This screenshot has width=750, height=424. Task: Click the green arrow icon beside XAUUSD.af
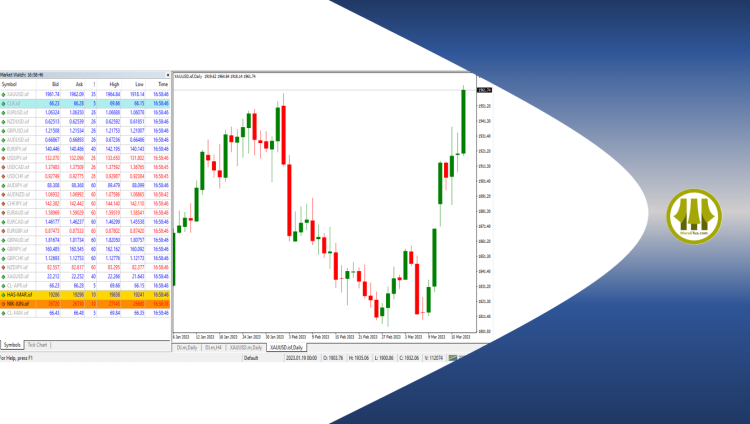point(4,94)
